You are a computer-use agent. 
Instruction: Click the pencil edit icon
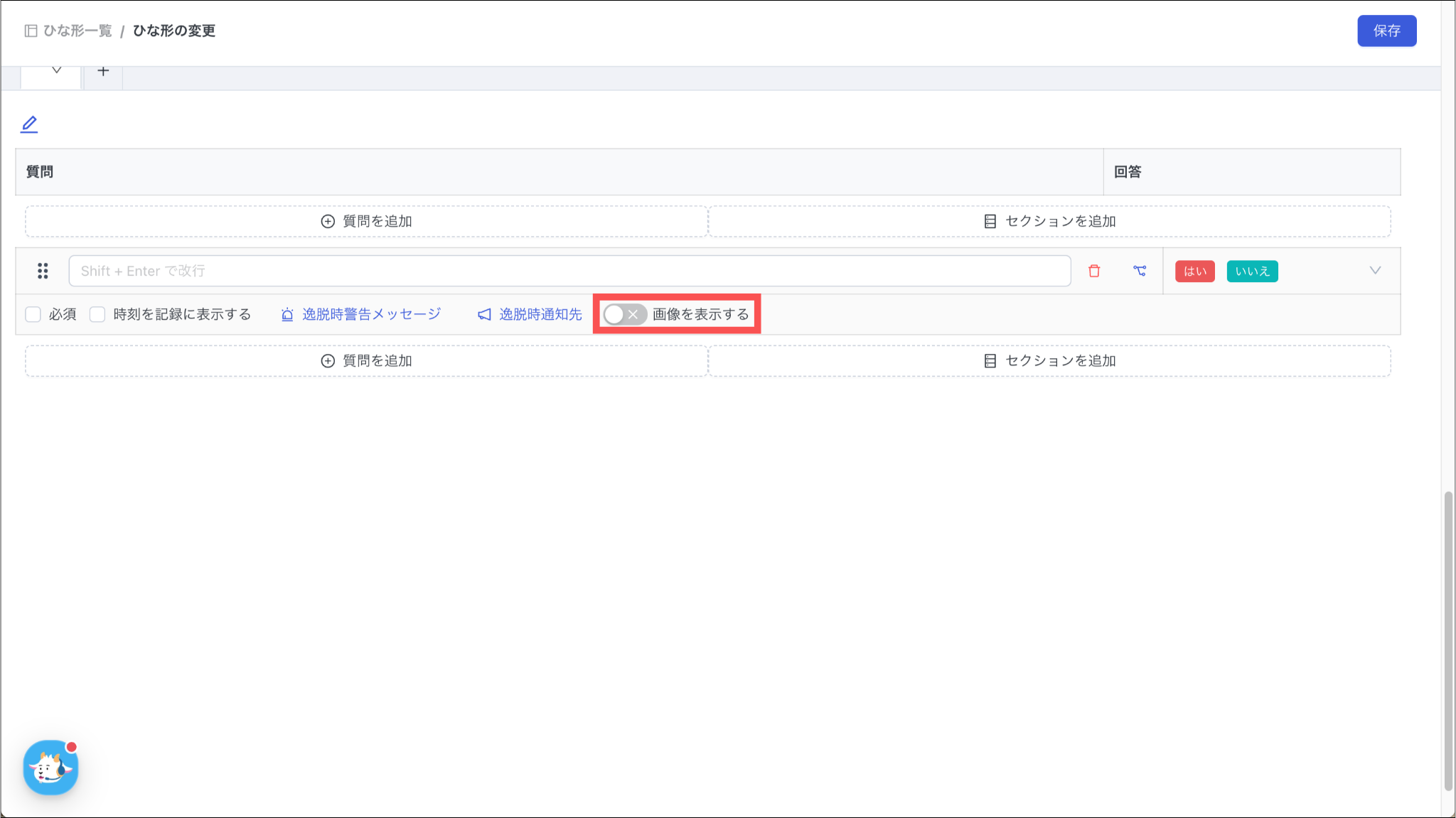pyautogui.click(x=29, y=124)
